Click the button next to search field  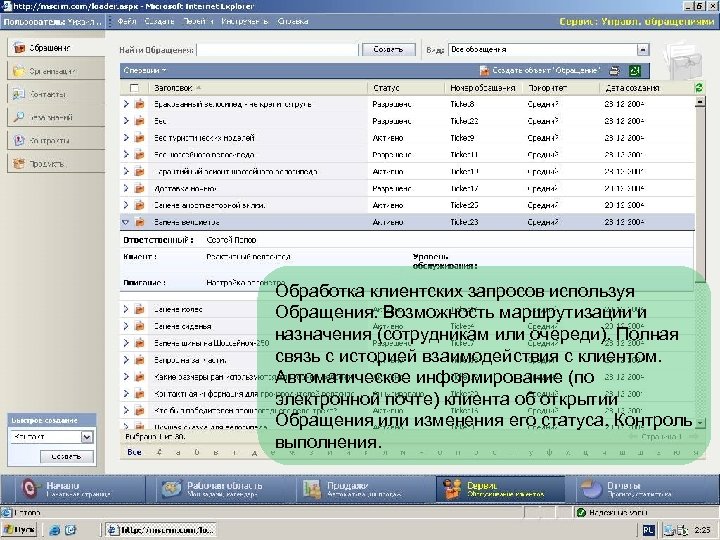click(388, 50)
